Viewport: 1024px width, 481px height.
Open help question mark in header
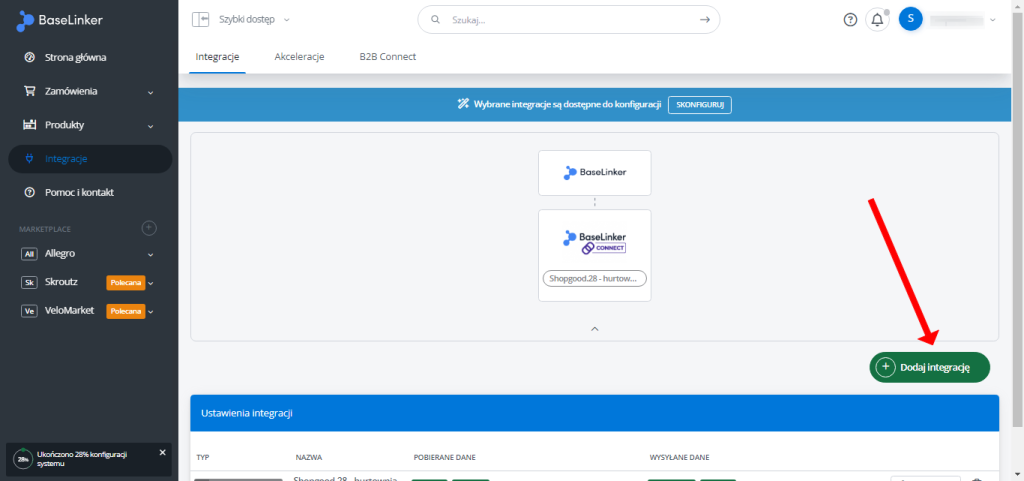(x=850, y=20)
